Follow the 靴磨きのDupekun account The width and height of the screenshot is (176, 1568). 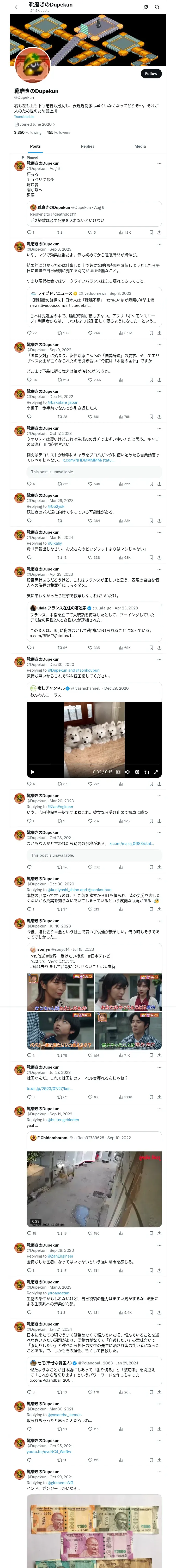(151, 74)
